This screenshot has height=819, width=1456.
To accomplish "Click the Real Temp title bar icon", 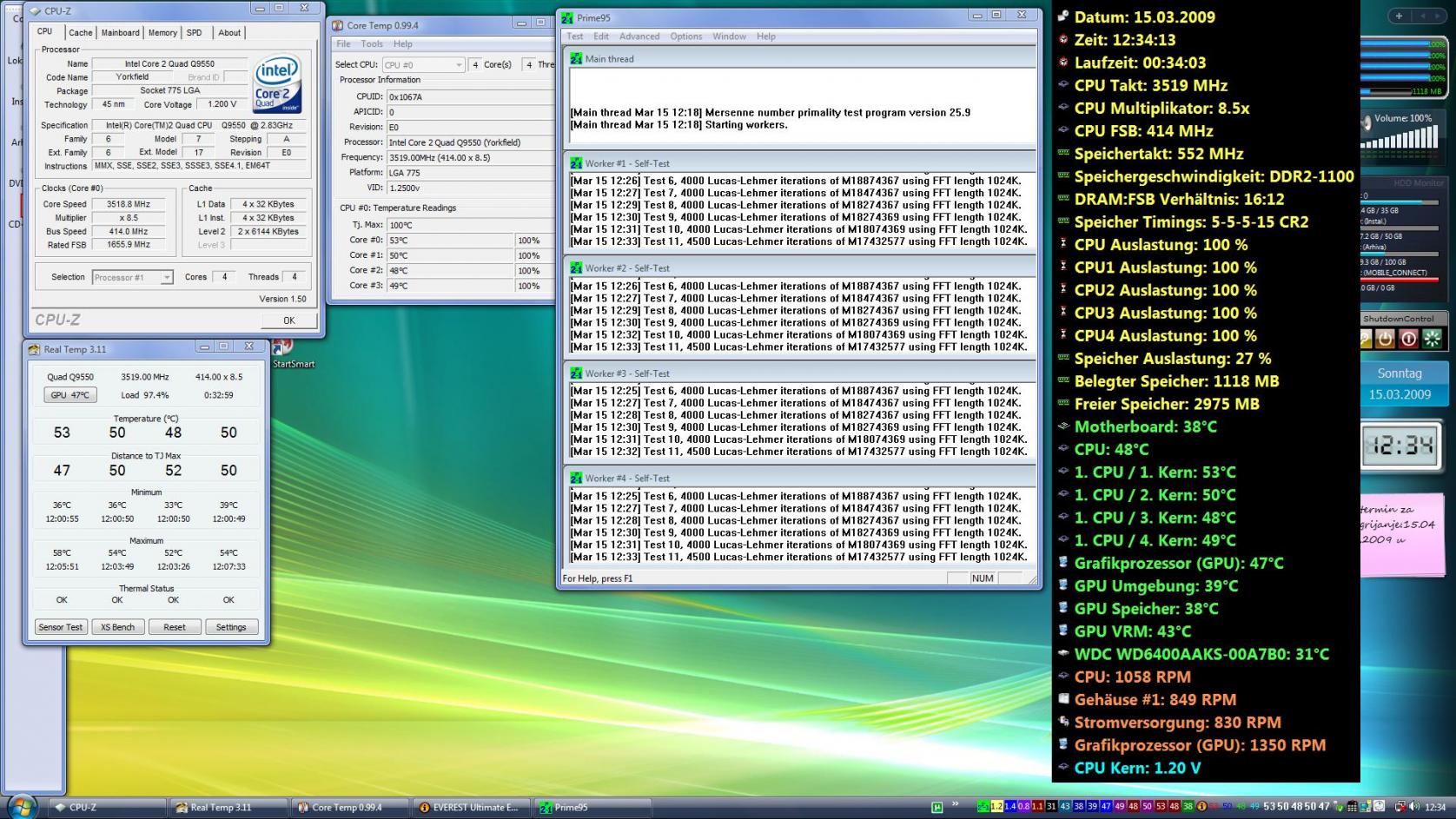I will [x=35, y=349].
